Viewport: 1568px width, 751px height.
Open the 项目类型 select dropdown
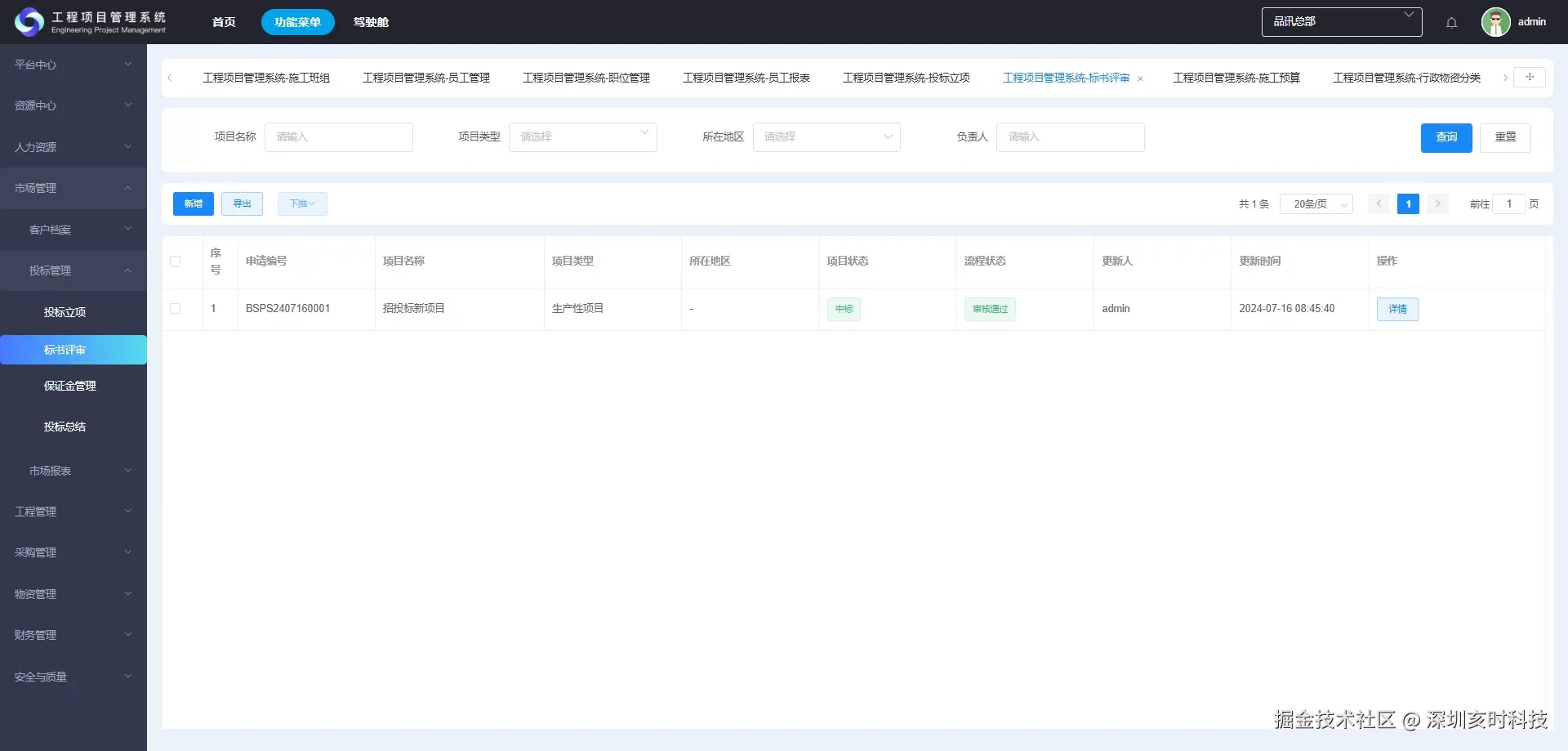point(582,137)
